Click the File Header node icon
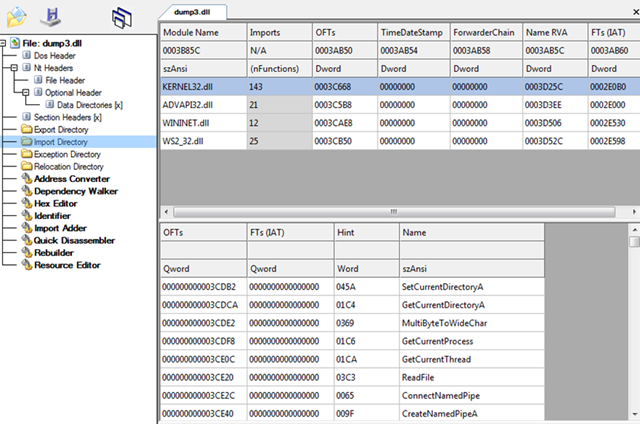This screenshot has height=424, width=640. (x=38, y=80)
